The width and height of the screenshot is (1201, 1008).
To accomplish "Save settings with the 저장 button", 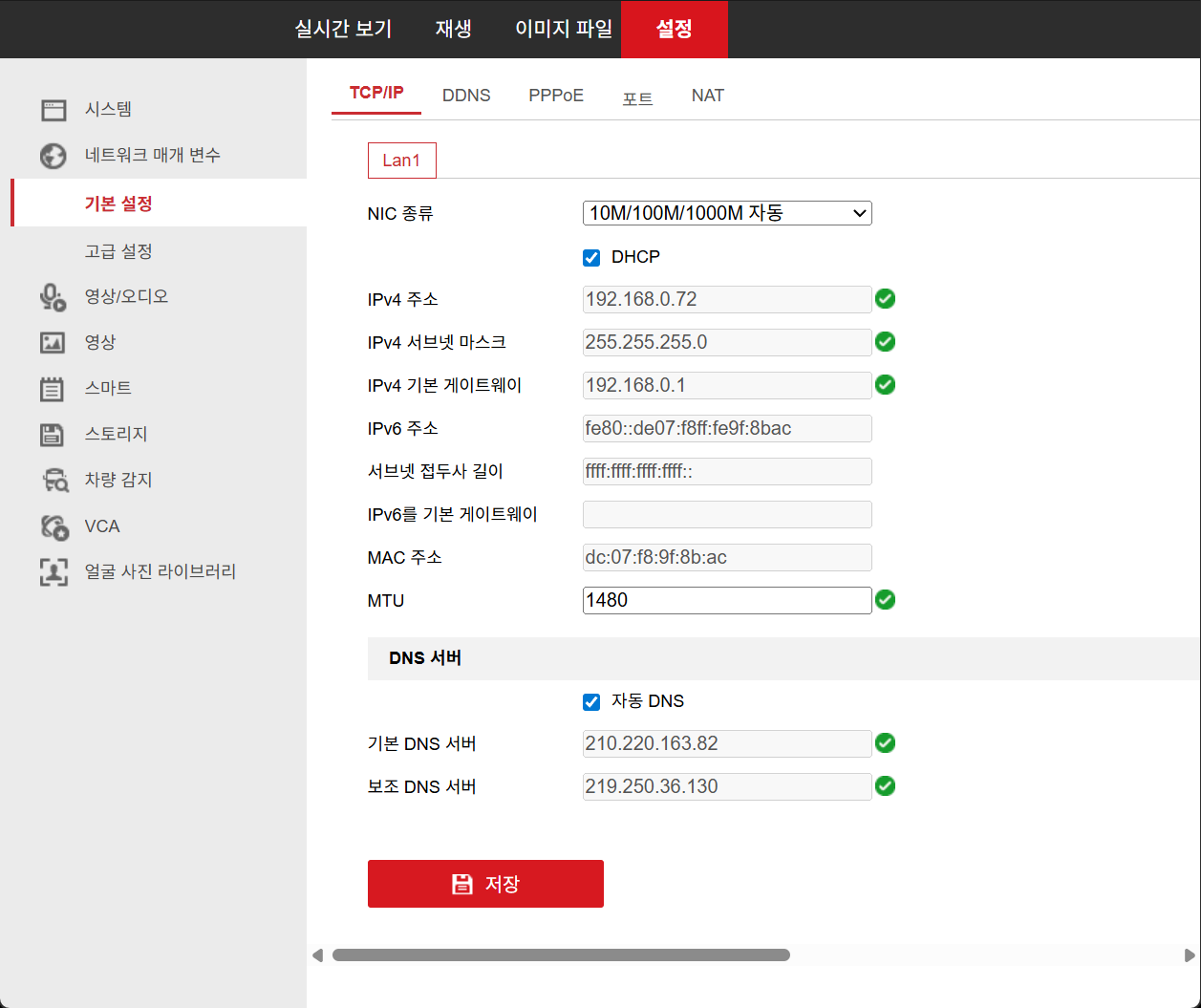I will click(485, 884).
